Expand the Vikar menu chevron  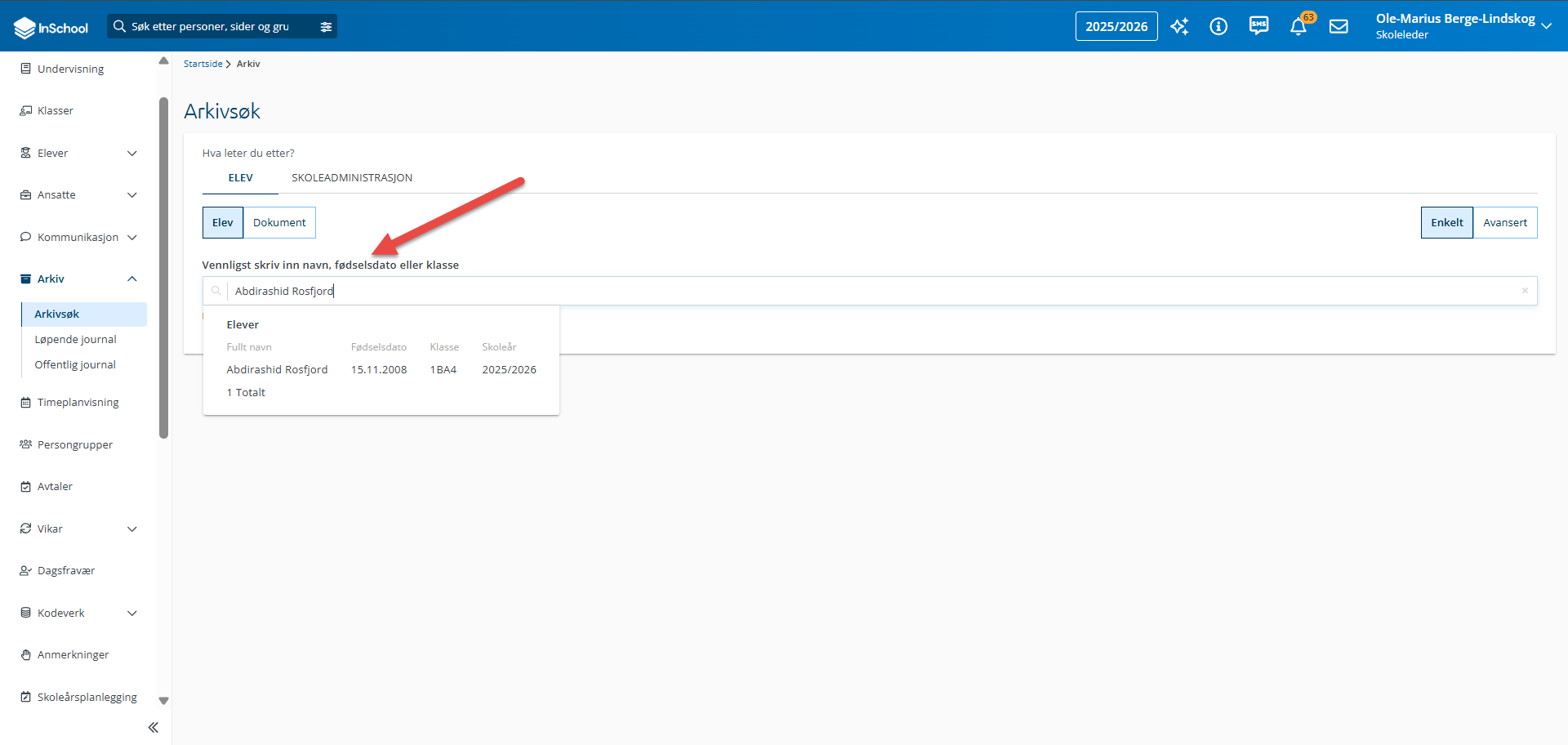(x=132, y=529)
